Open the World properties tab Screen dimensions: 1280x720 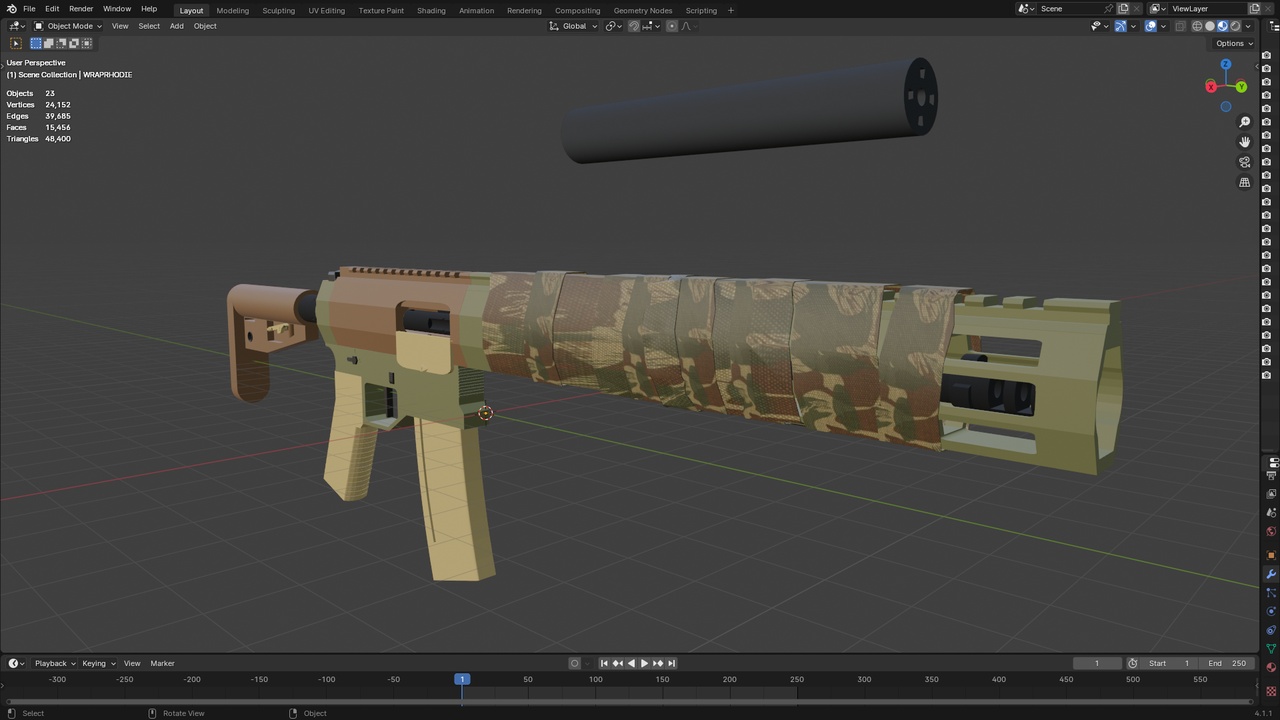click(x=1272, y=531)
